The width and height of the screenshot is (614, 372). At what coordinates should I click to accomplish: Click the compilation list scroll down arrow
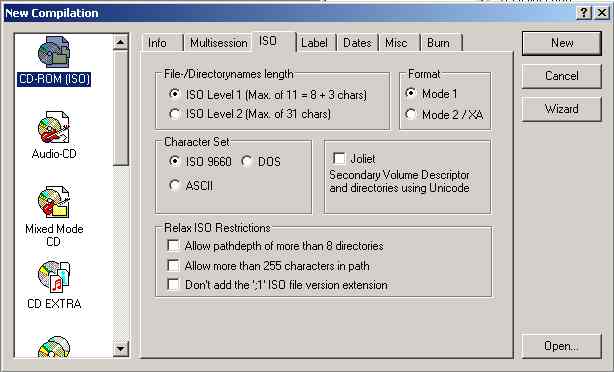pyautogui.click(x=121, y=349)
